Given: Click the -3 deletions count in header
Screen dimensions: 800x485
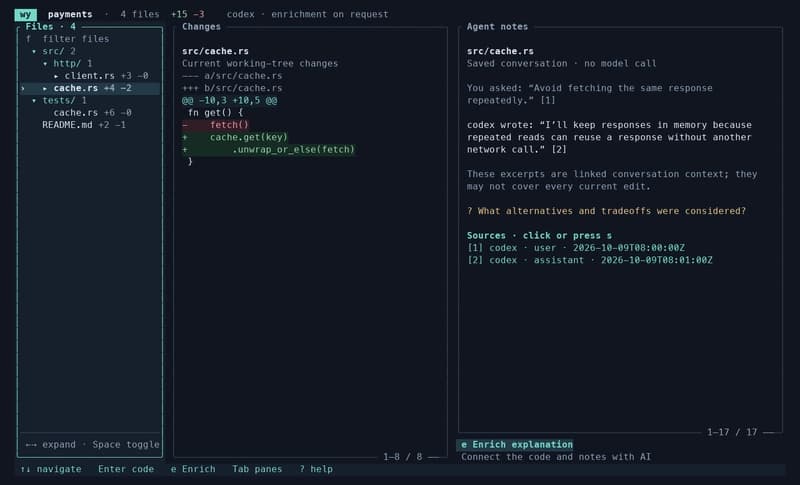Looking at the screenshot, I should pyautogui.click(x=198, y=14).
